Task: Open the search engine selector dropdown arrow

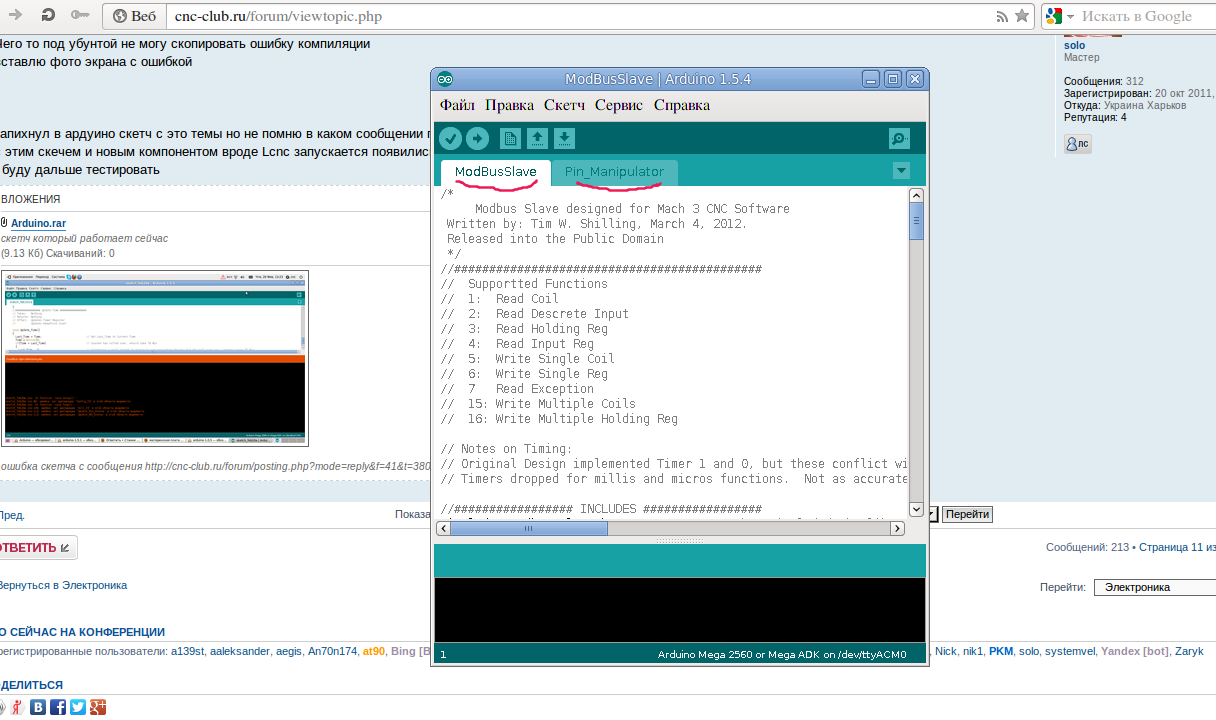Action: [1070, 17]
